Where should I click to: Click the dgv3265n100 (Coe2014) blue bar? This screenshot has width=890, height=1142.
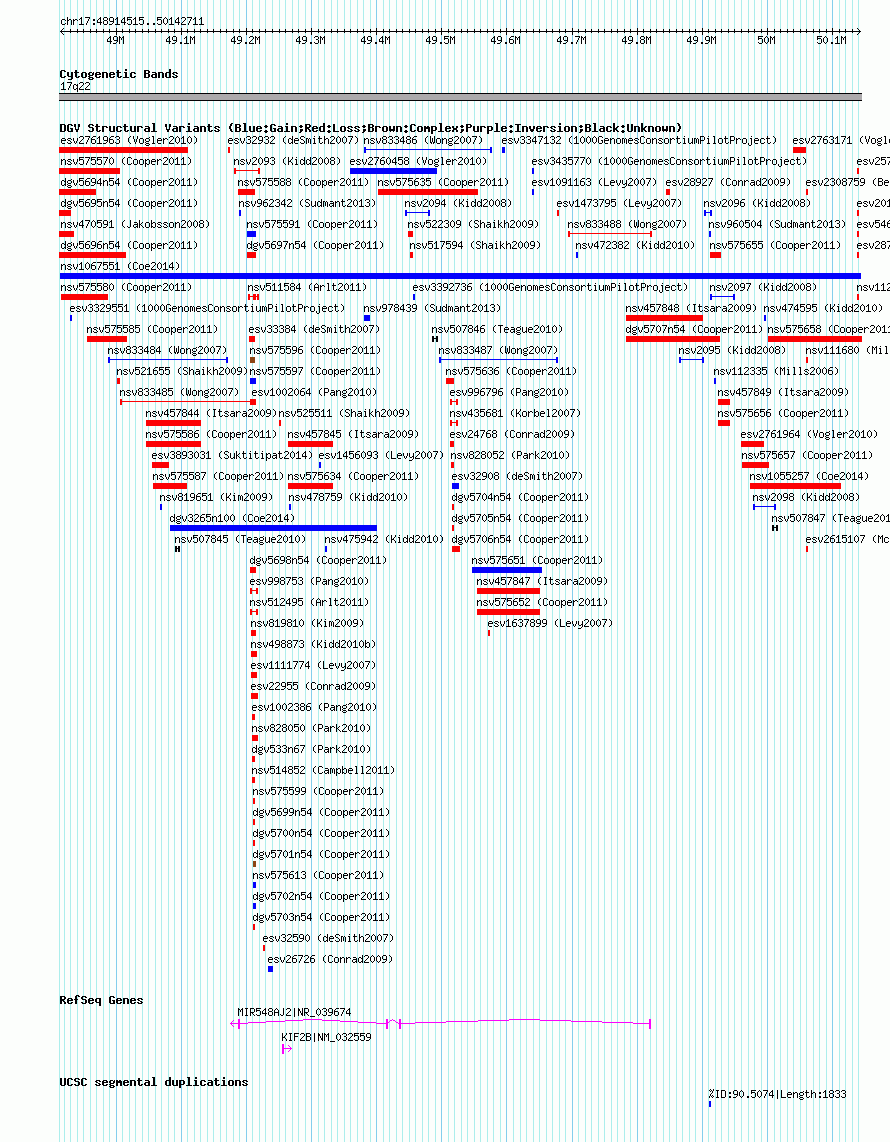[273, 528]
